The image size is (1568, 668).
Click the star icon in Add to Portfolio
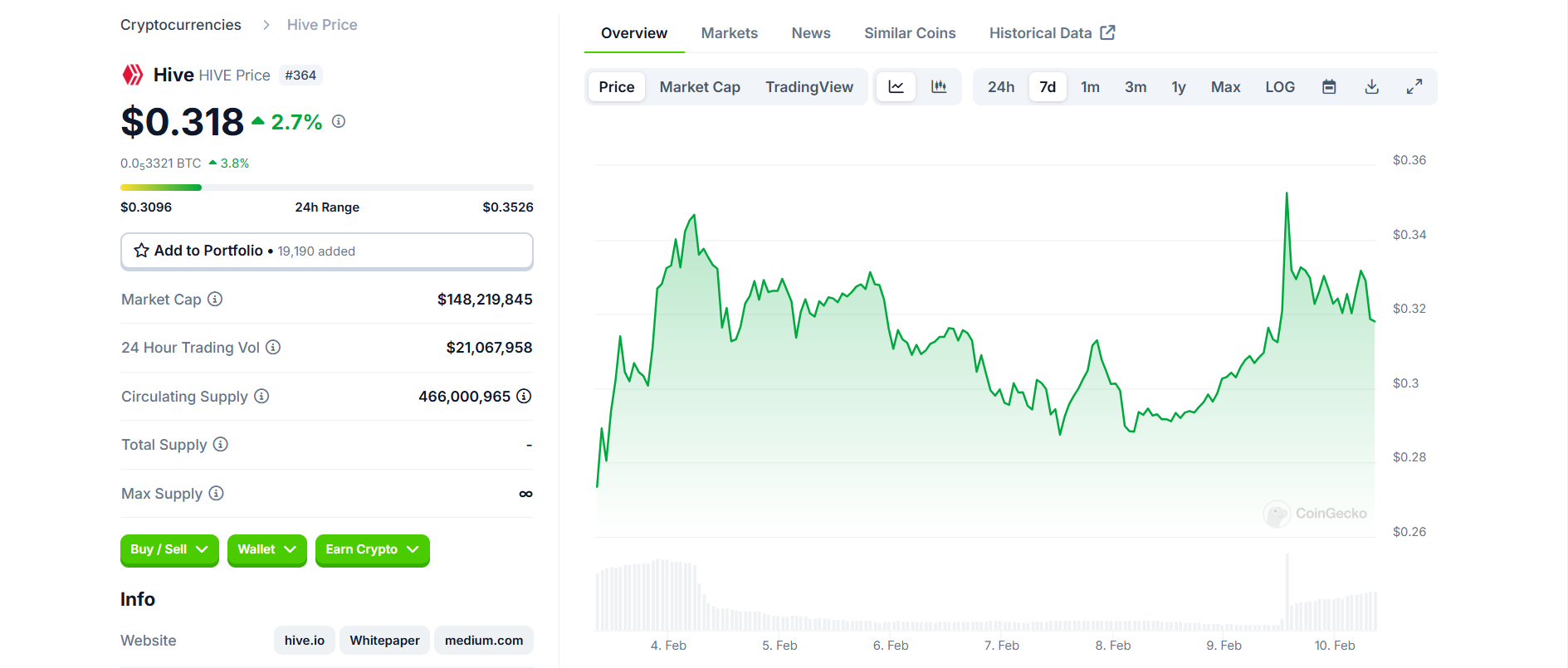click(142, 251)
